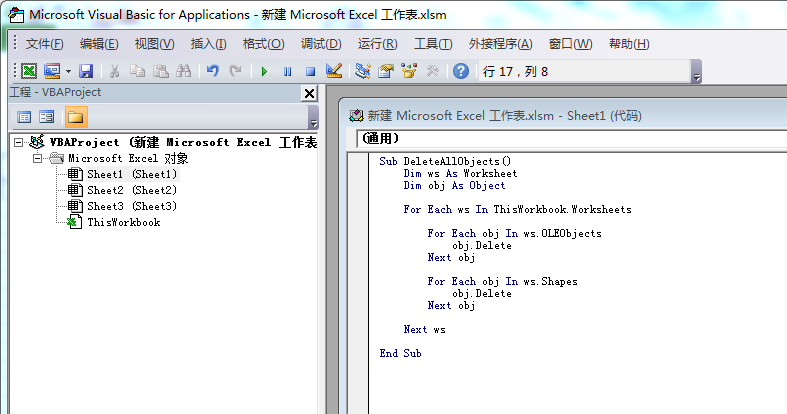Click the Sub DeleteAllObjects() code line

[445, 161]
